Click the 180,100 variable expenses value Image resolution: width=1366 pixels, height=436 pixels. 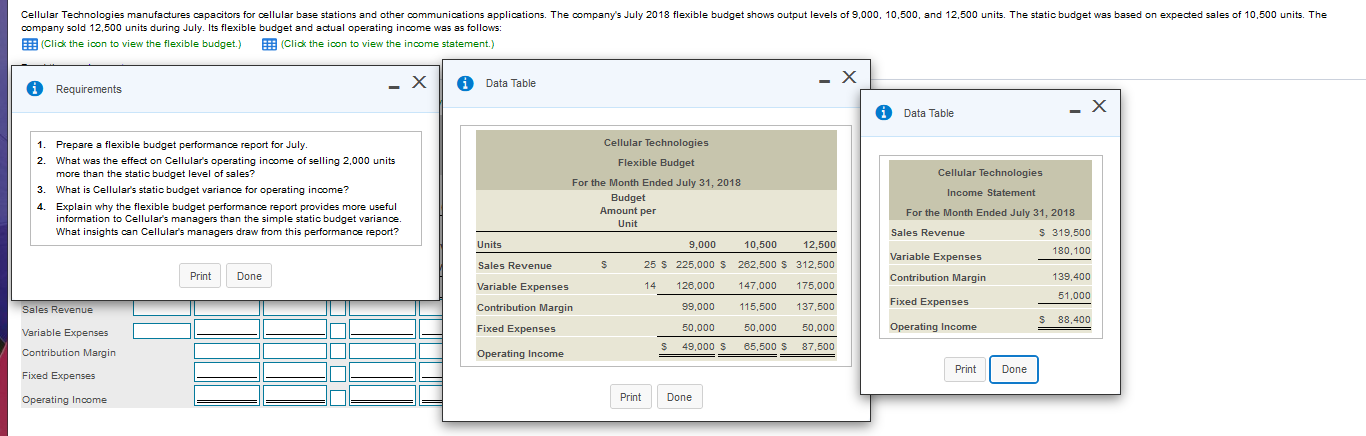[1071, 251]
